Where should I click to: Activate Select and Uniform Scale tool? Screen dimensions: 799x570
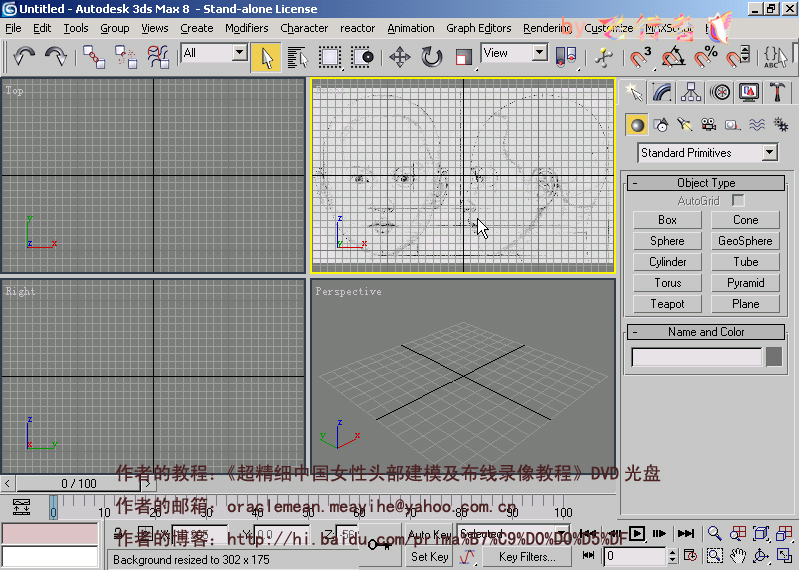[463, 57]
